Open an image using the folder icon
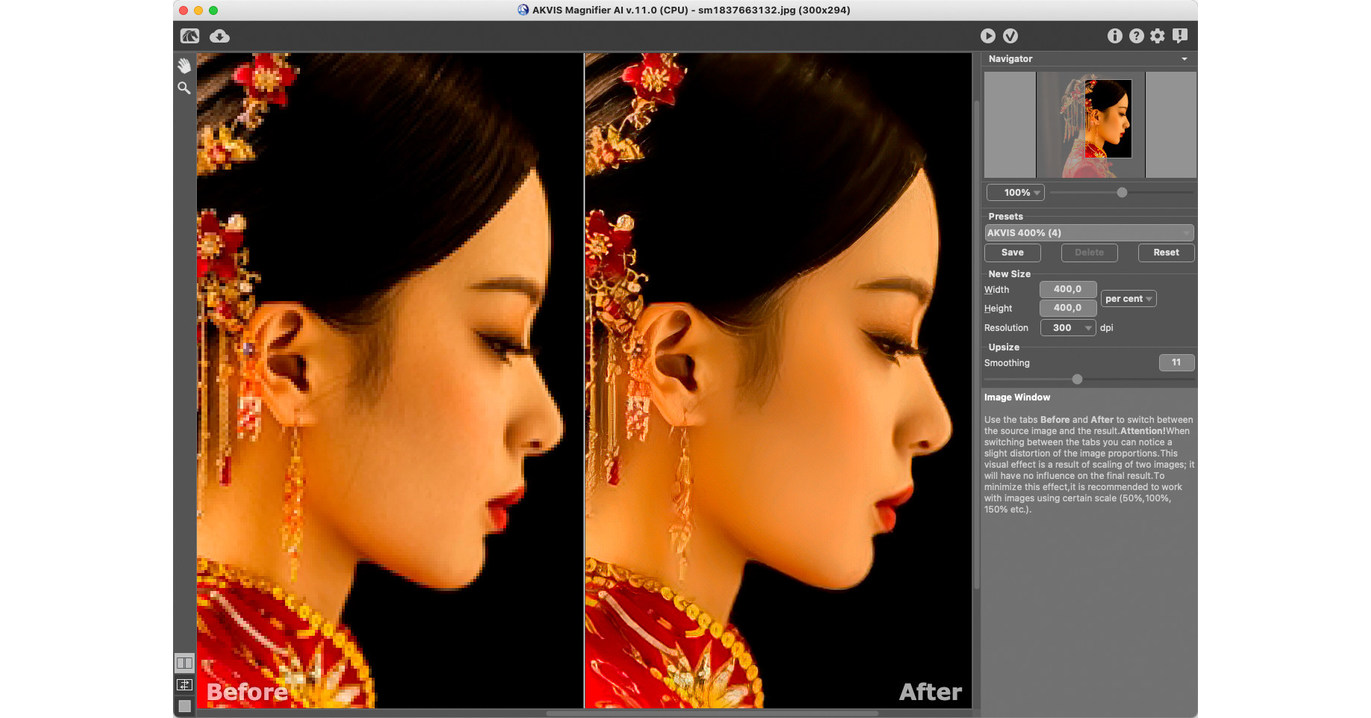1371x718 pixels. tap(189, 35)
